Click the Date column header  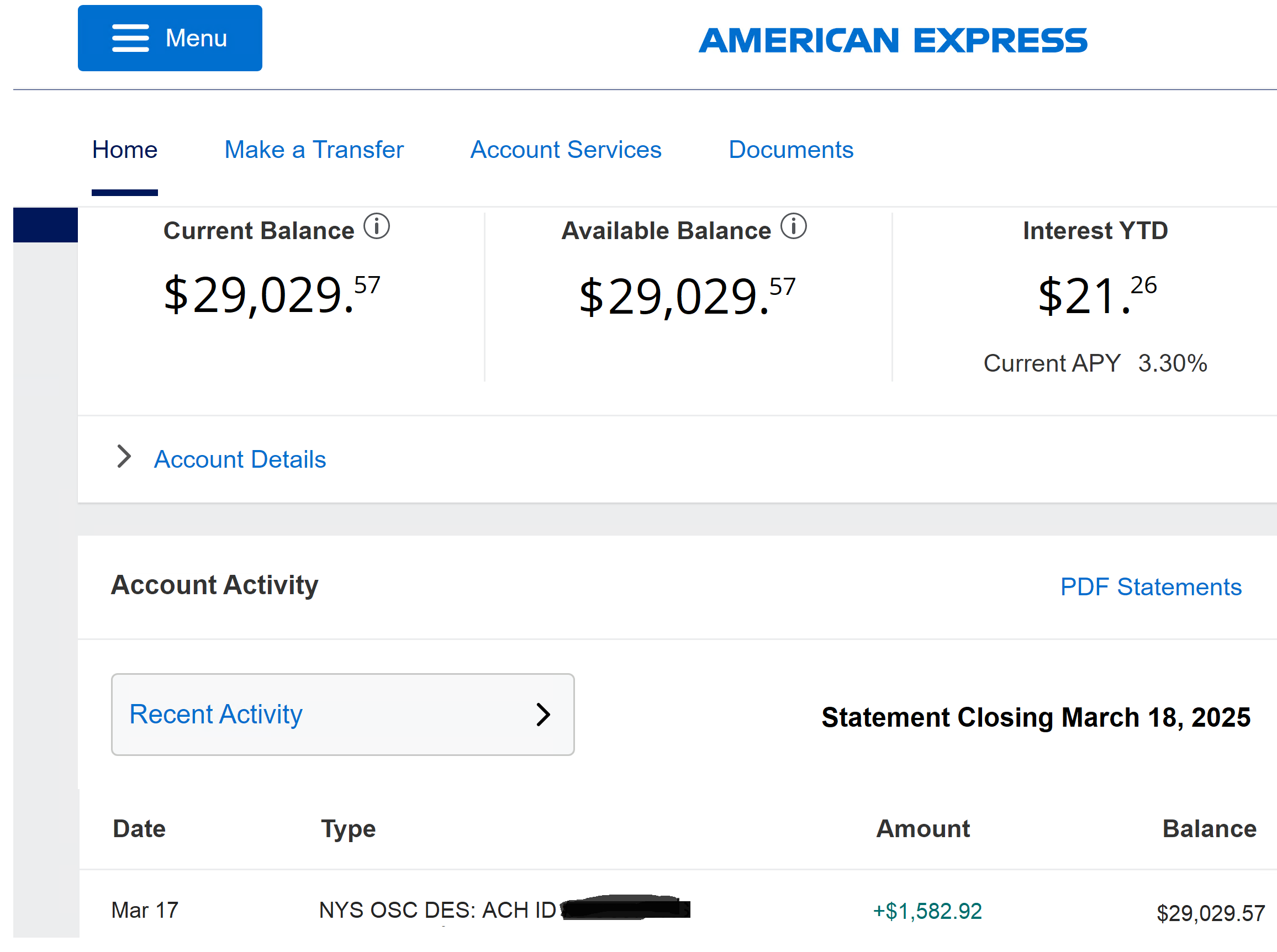tap(139, 829)
